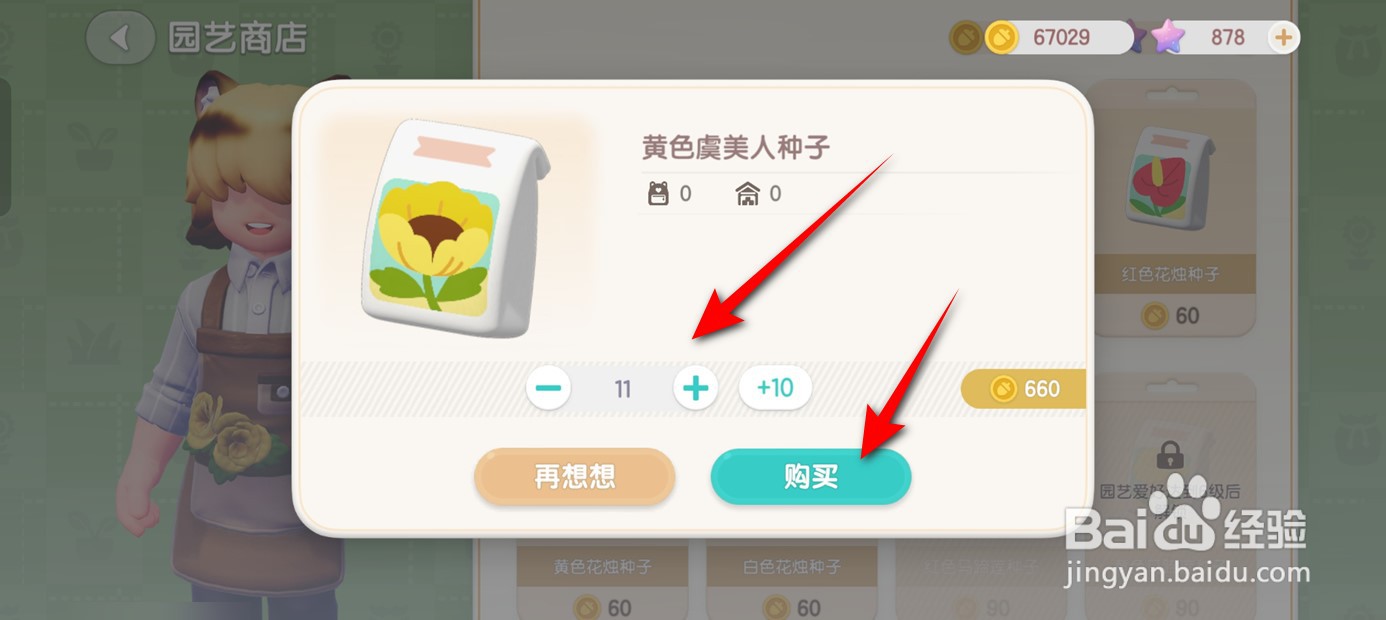Tap the gold coin balance icon
The image size is (1386, 620).
1001,38
